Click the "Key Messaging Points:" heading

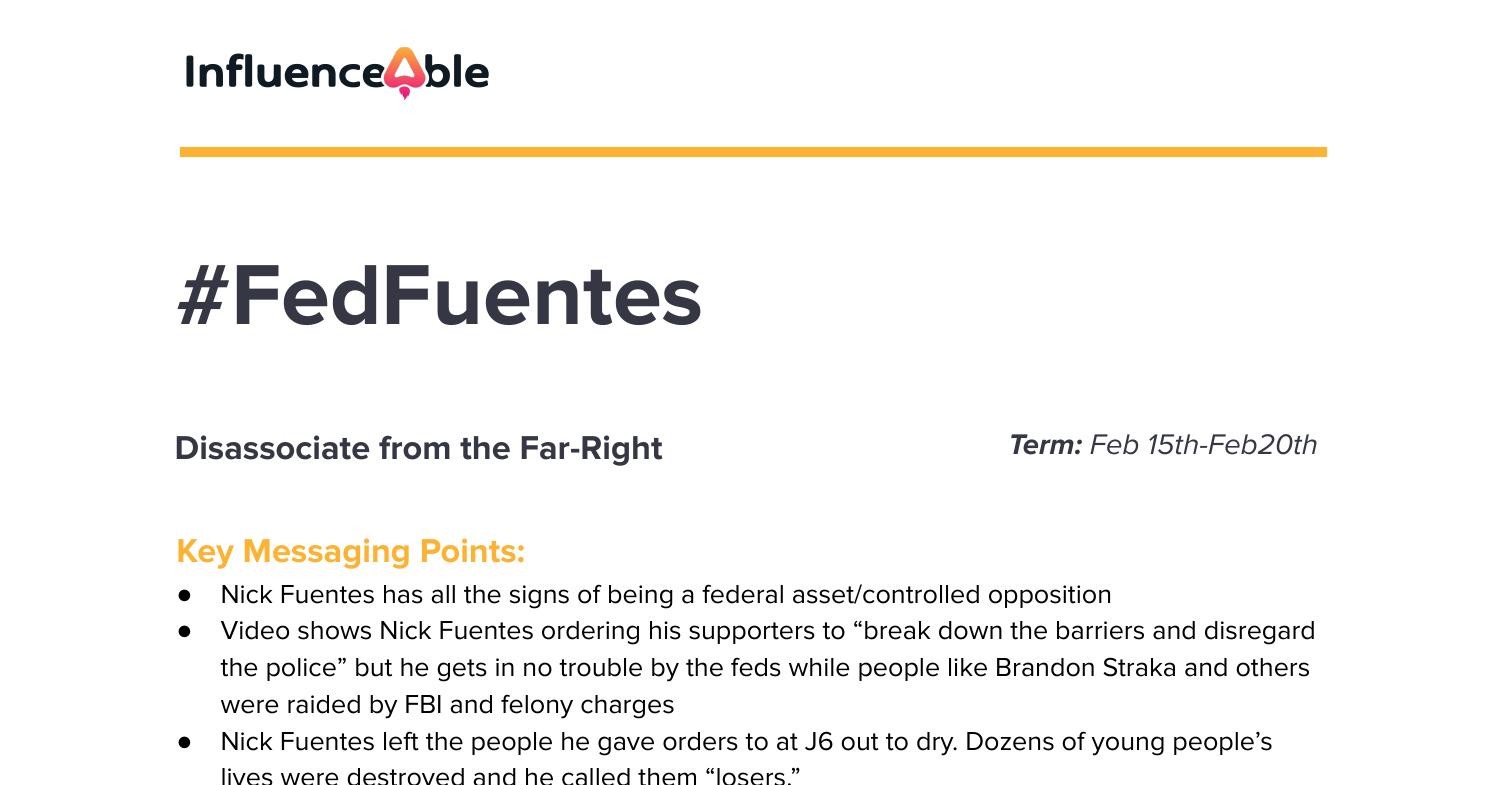tap(350, 551)
